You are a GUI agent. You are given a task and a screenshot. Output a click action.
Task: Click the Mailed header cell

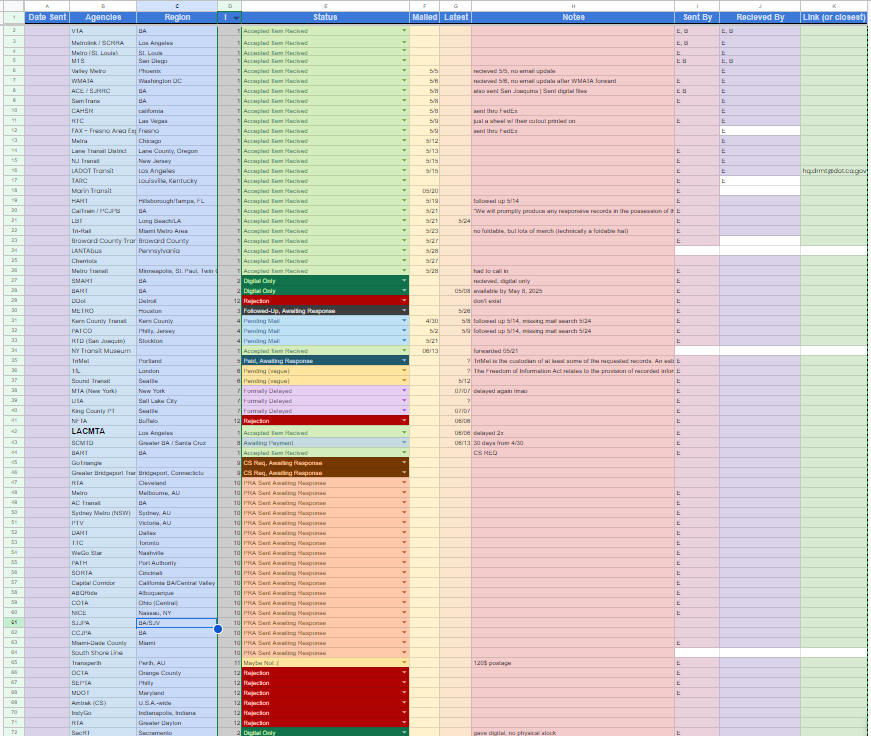[424, 17]
